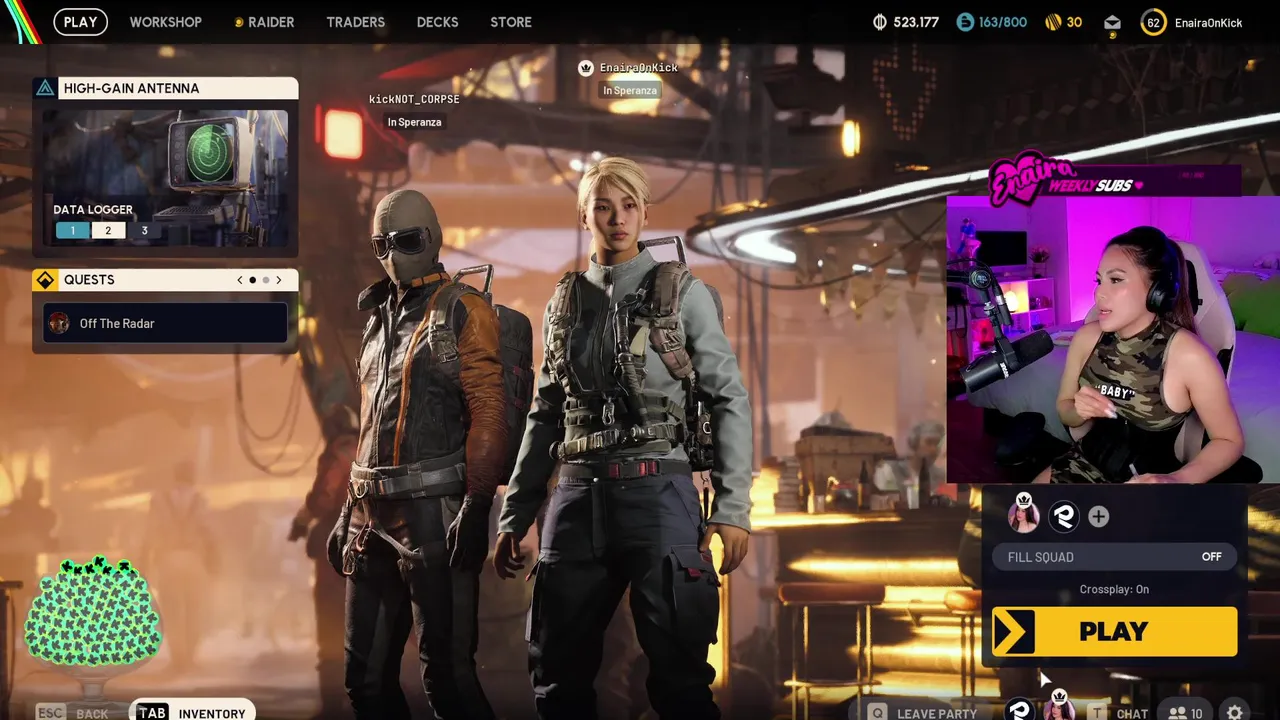Open the WORKSHOP tab
The width and height of the screenshot is (1280, 720).
click(x=165, y=22)
